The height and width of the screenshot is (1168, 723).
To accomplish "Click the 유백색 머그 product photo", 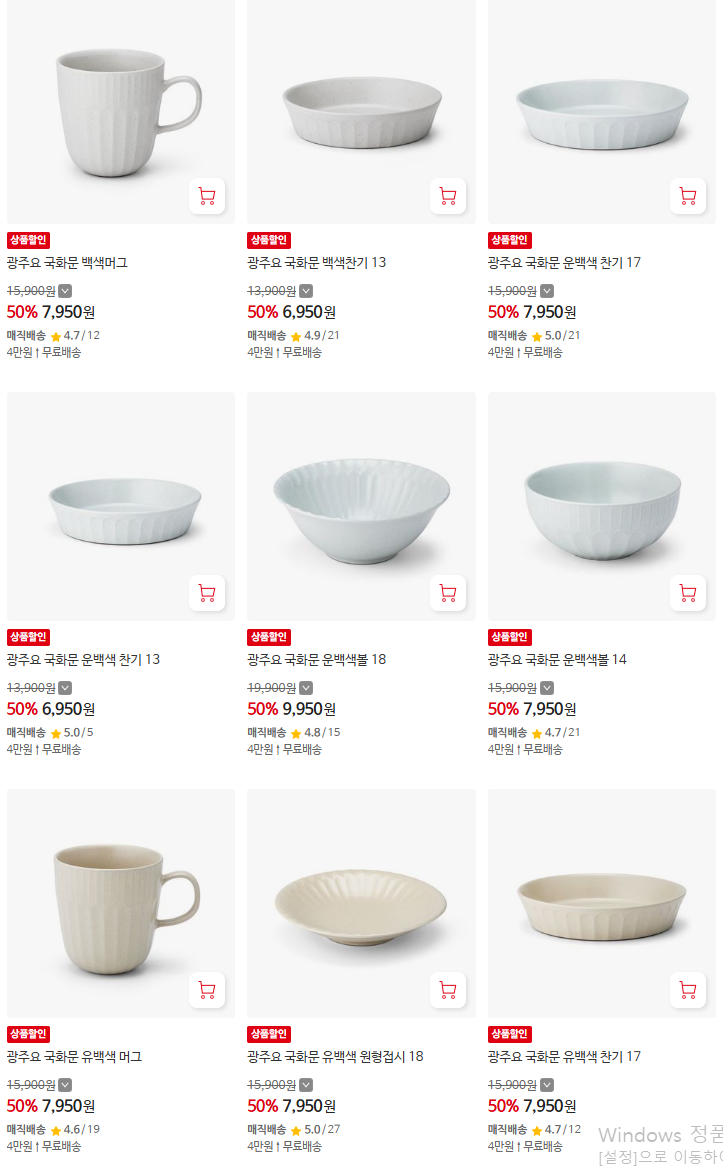I will click(x=121, y=904).
